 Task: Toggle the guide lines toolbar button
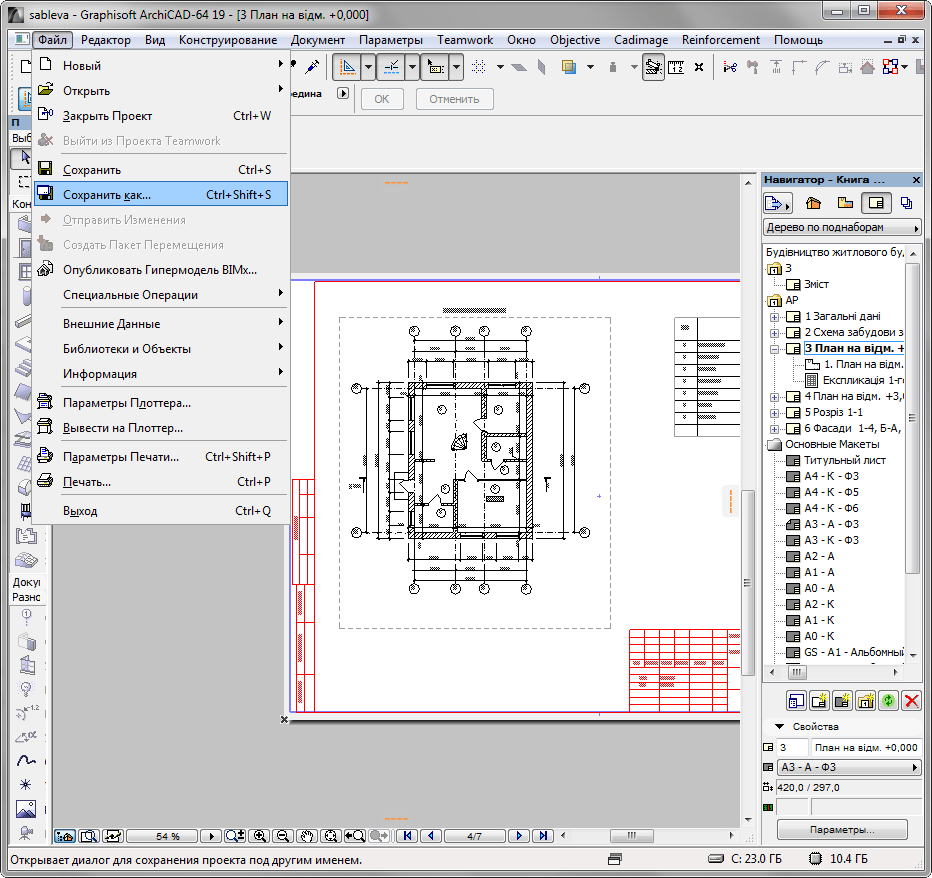pyautogui.click(x=348, y=67)
